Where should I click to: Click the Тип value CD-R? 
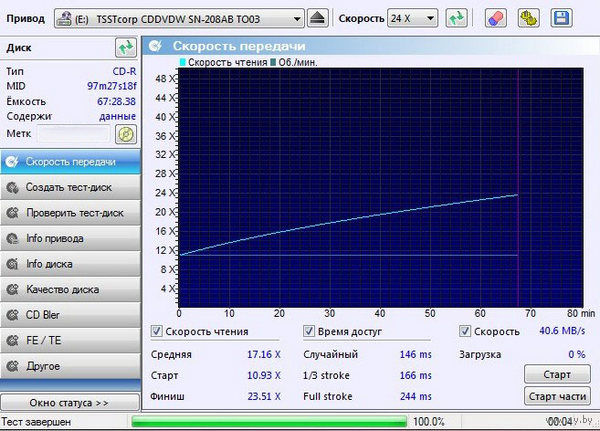click(124, 71)
